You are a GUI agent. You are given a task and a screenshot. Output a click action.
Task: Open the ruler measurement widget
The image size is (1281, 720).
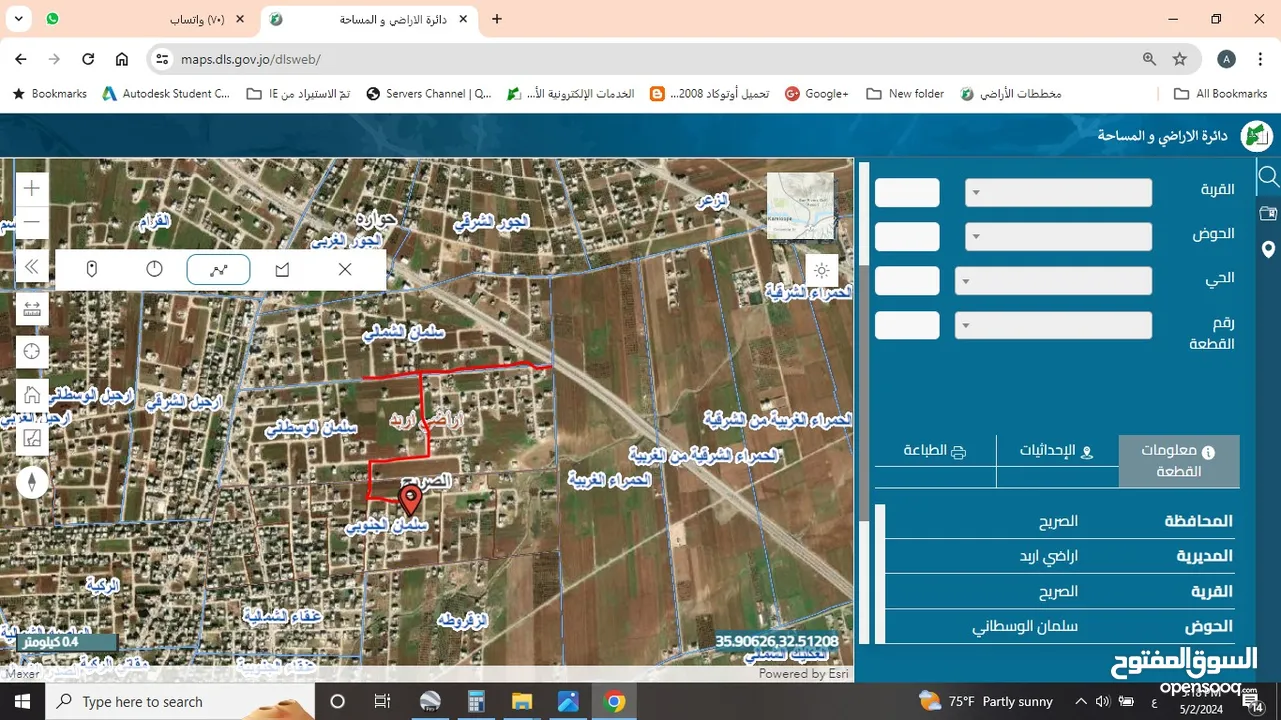tap(32, 309)
